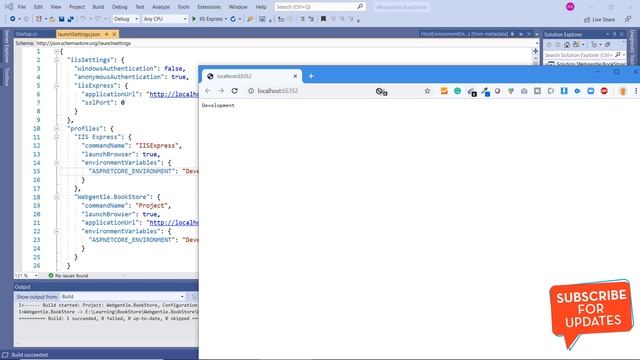This screenshot has height=360, width=640.
Task: Click the user account avatar
Action: tap(570, 7)
